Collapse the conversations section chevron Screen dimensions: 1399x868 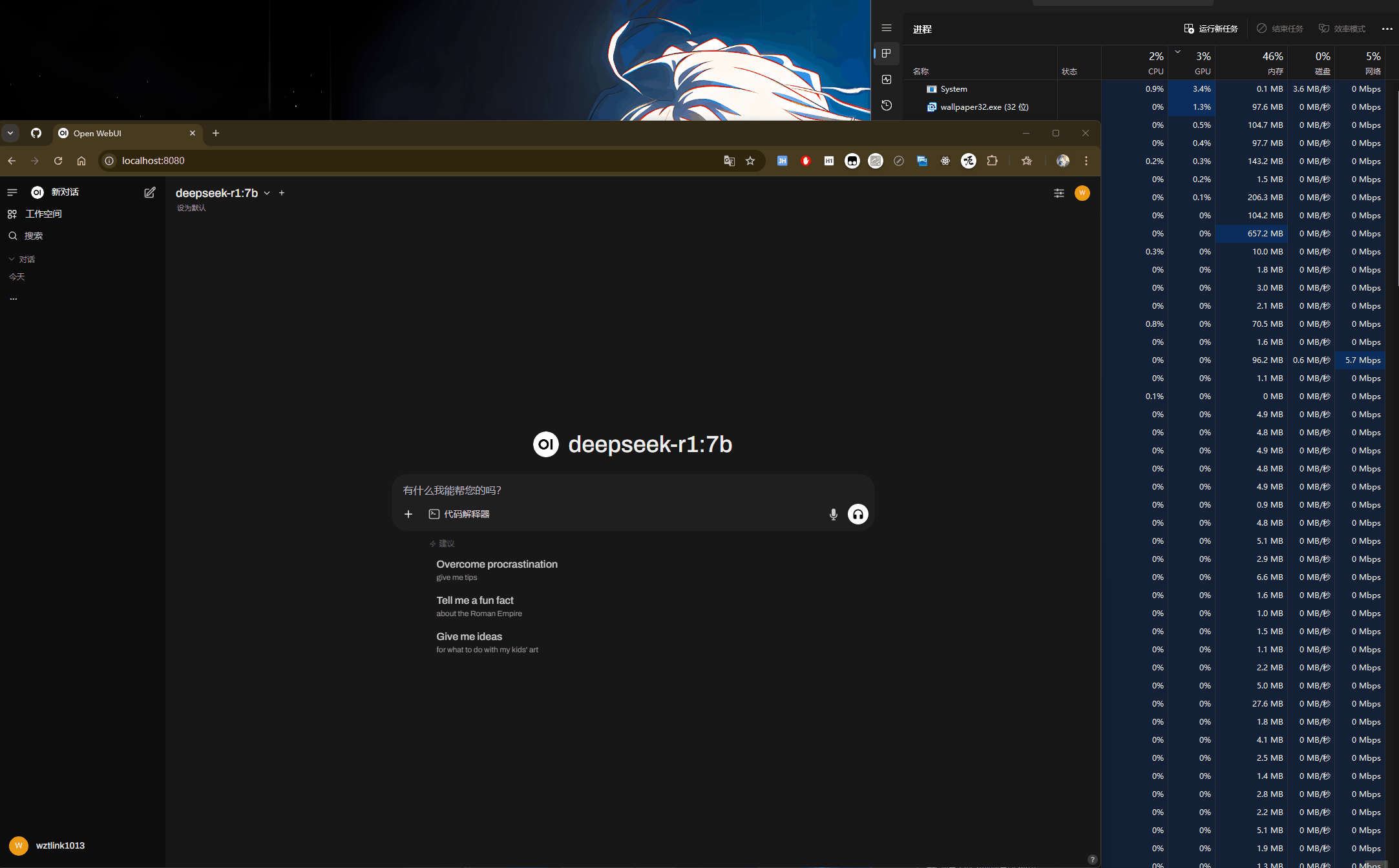(x=12, y=259)
